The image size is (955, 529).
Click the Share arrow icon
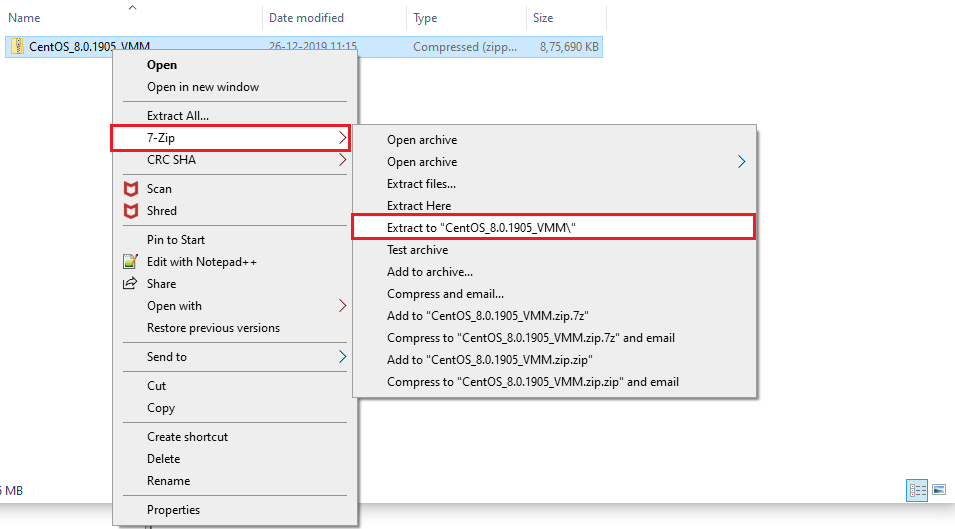(x=130, y=284)
